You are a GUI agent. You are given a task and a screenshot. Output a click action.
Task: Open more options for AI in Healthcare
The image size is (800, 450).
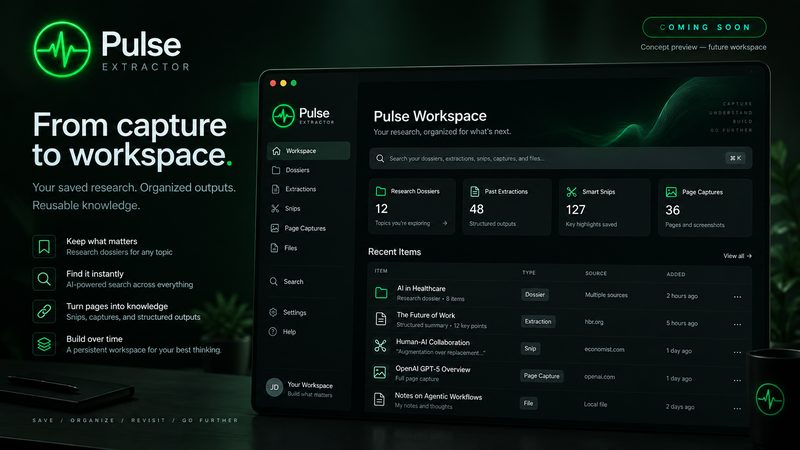(737, 297)
